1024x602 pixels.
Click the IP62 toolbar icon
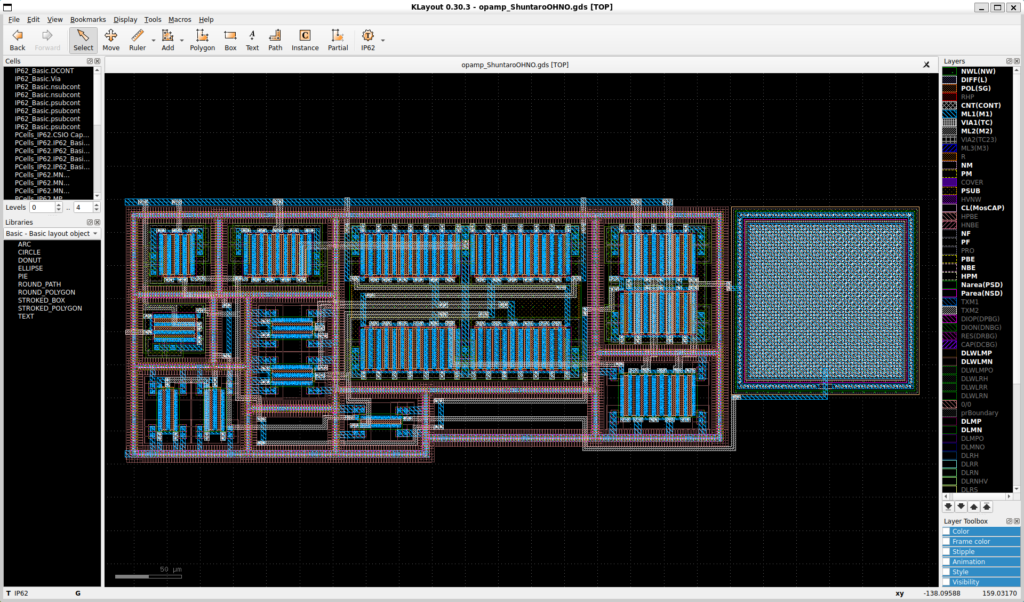(x=368, y=39)
